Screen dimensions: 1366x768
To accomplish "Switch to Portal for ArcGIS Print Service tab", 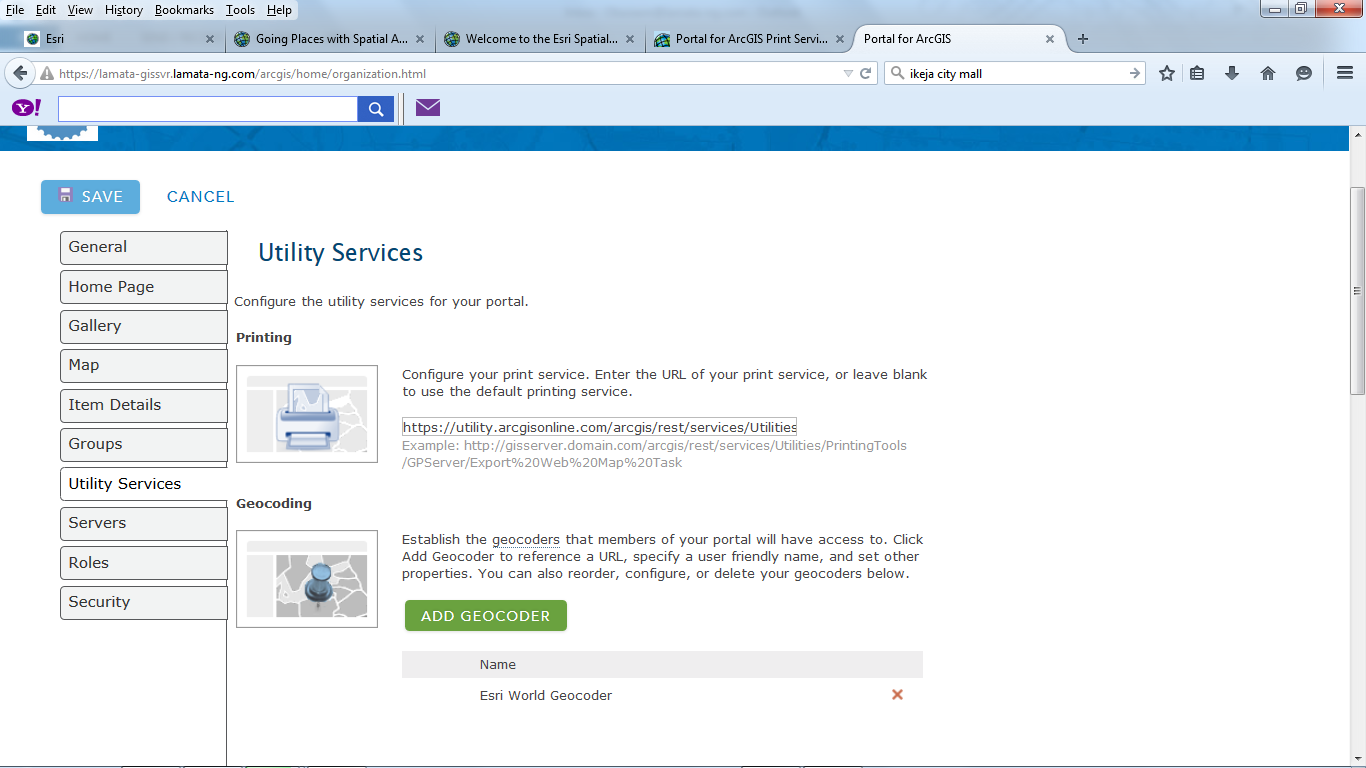I will [750, 39].
